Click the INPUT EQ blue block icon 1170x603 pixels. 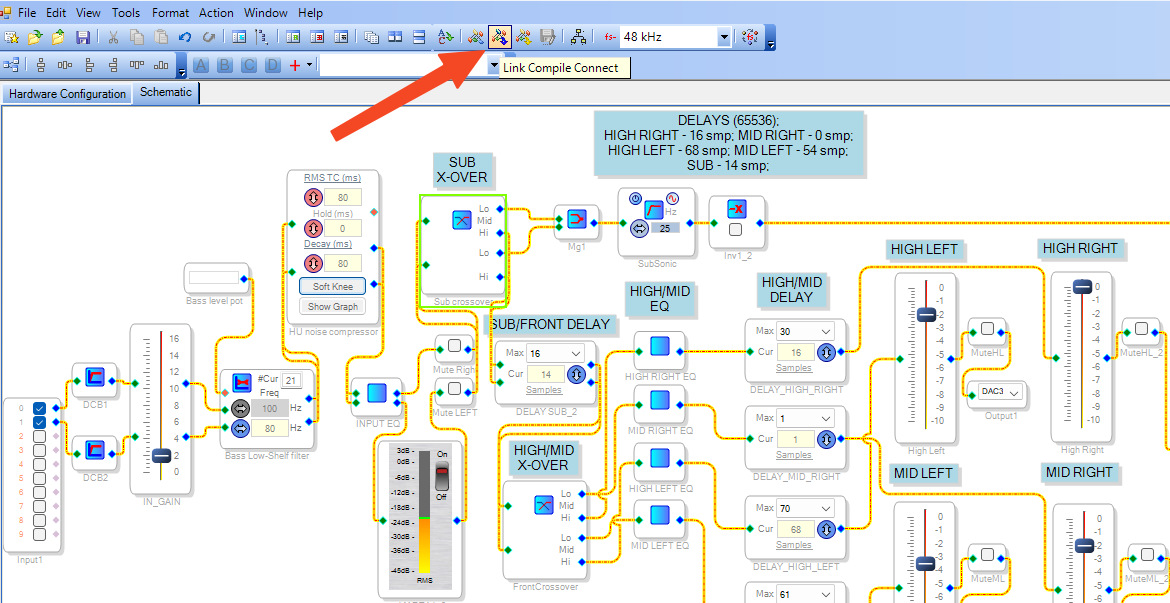click(x=377, y=393)
